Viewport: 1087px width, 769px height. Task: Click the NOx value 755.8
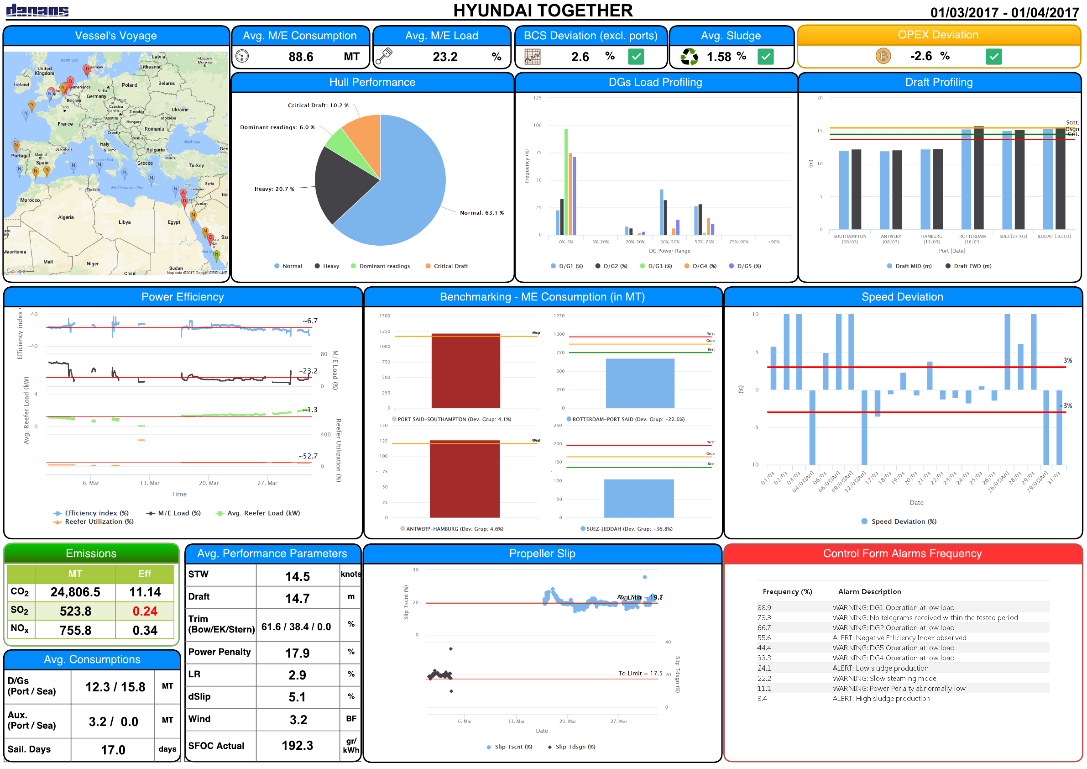tap(75, 630)
